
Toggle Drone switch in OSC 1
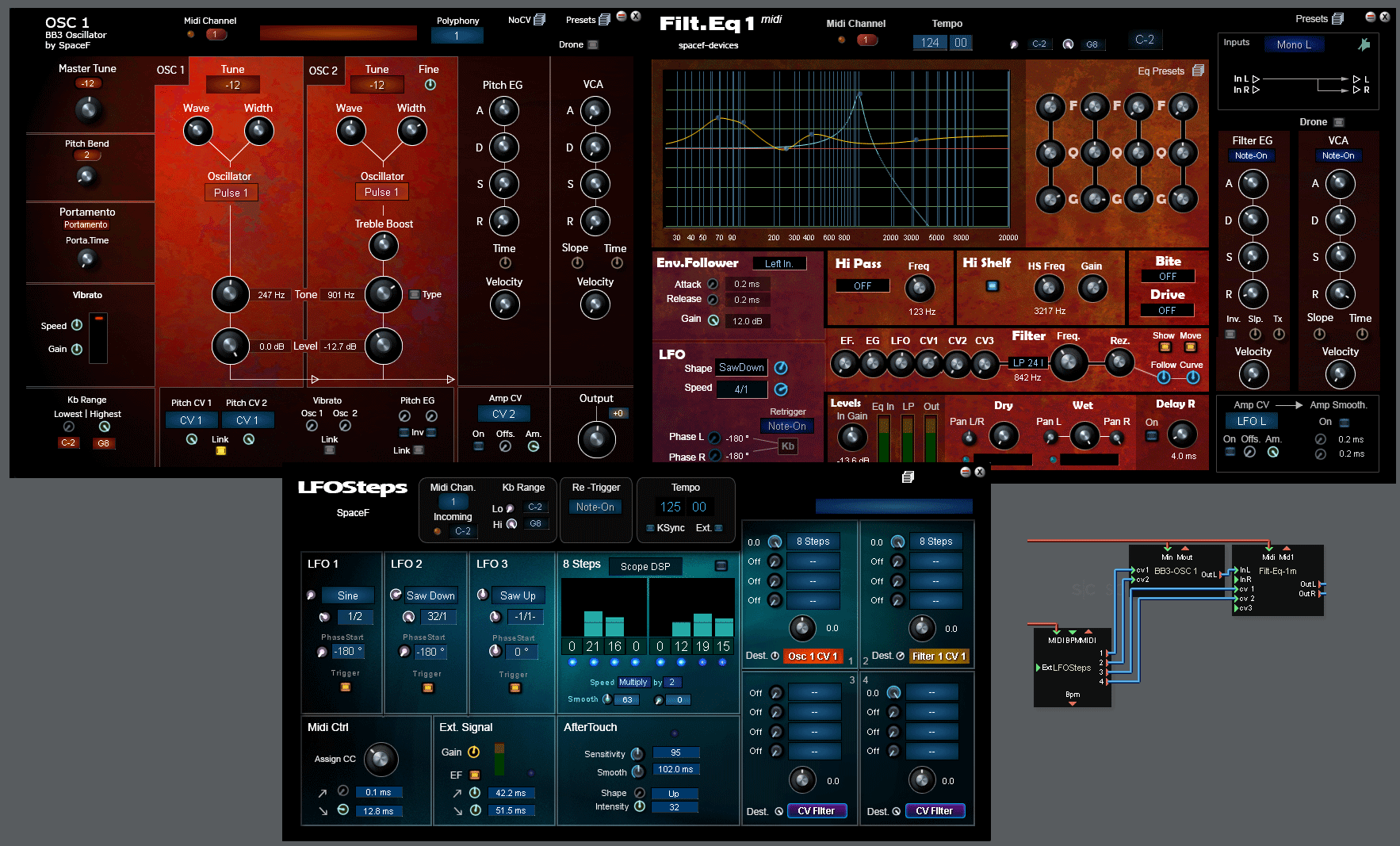(593, 44)
